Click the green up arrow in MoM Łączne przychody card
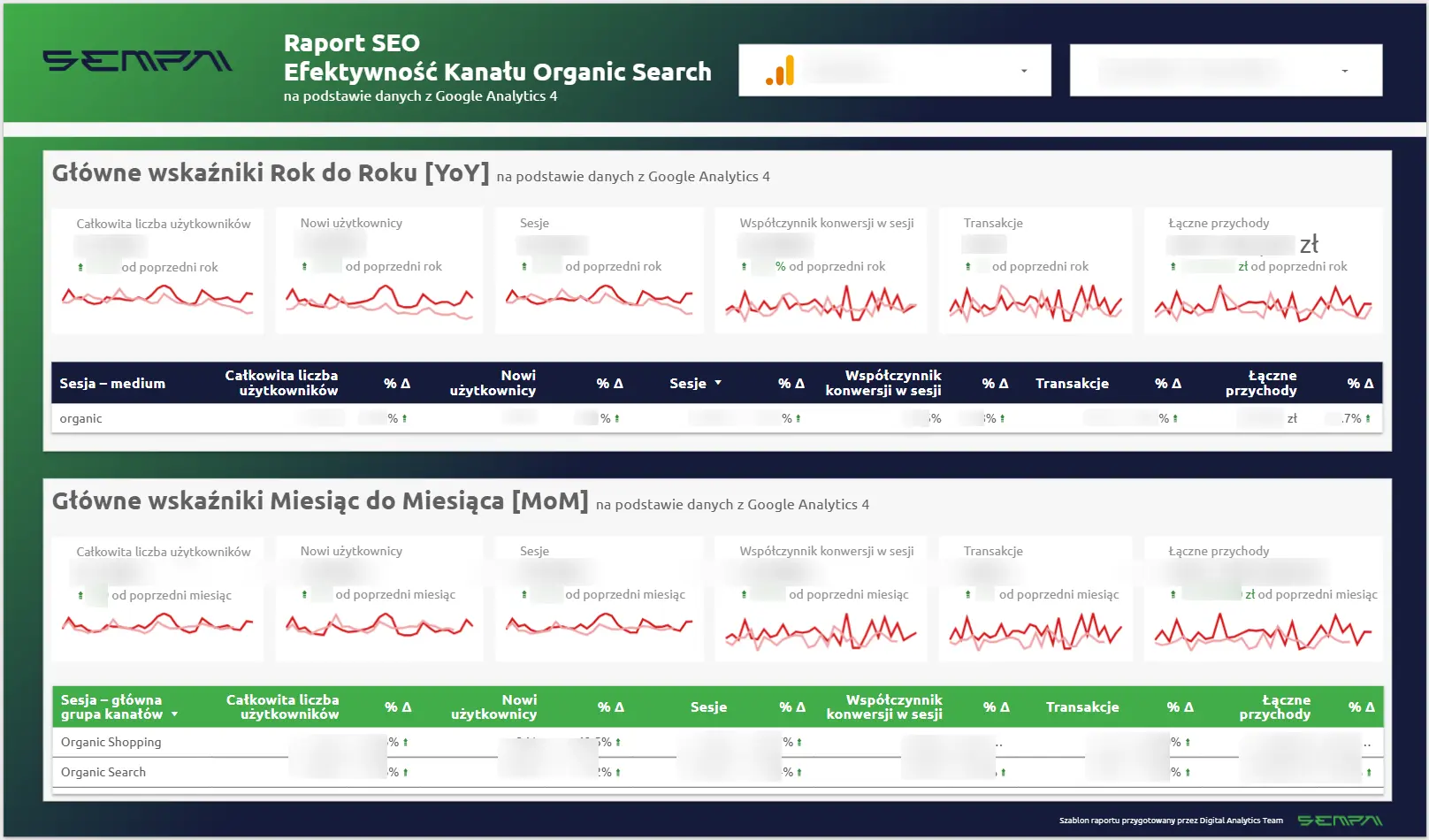This screenshot has height=840, width=1429. pos(1173,594)
